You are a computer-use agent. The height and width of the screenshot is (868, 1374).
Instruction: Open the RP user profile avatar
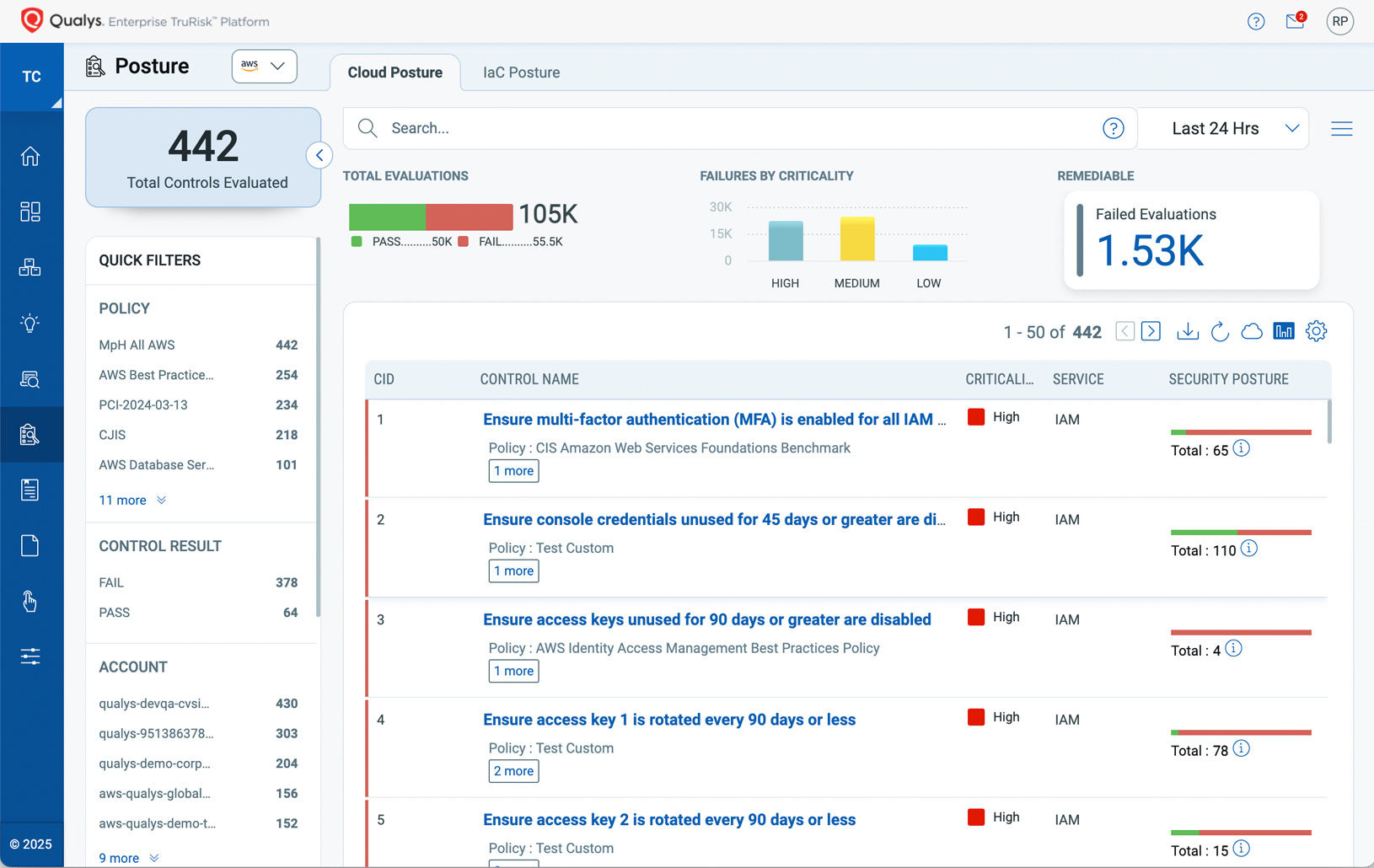1339,21
